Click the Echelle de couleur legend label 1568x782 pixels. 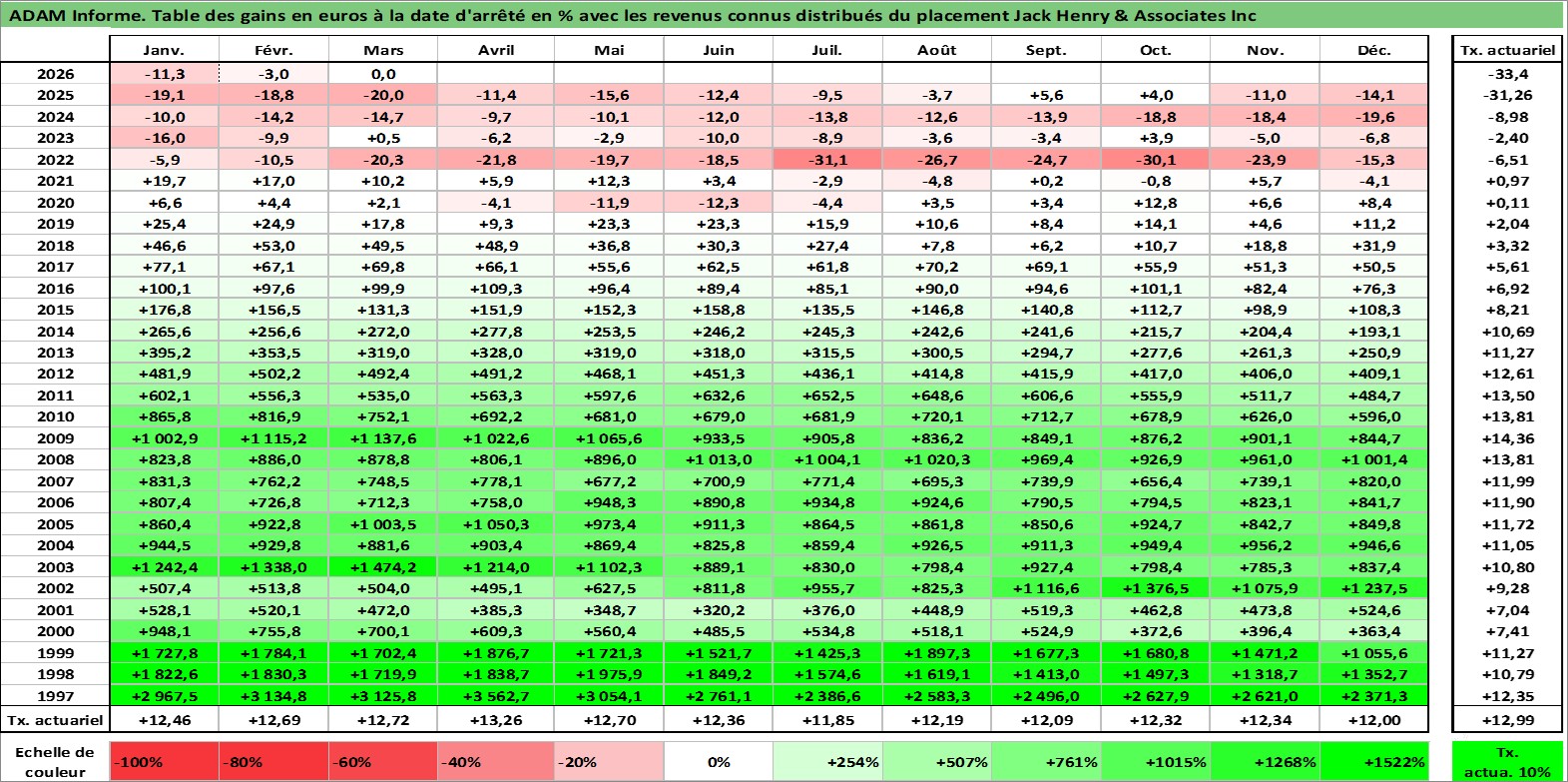pyautogui.click(x=55, y=762)
